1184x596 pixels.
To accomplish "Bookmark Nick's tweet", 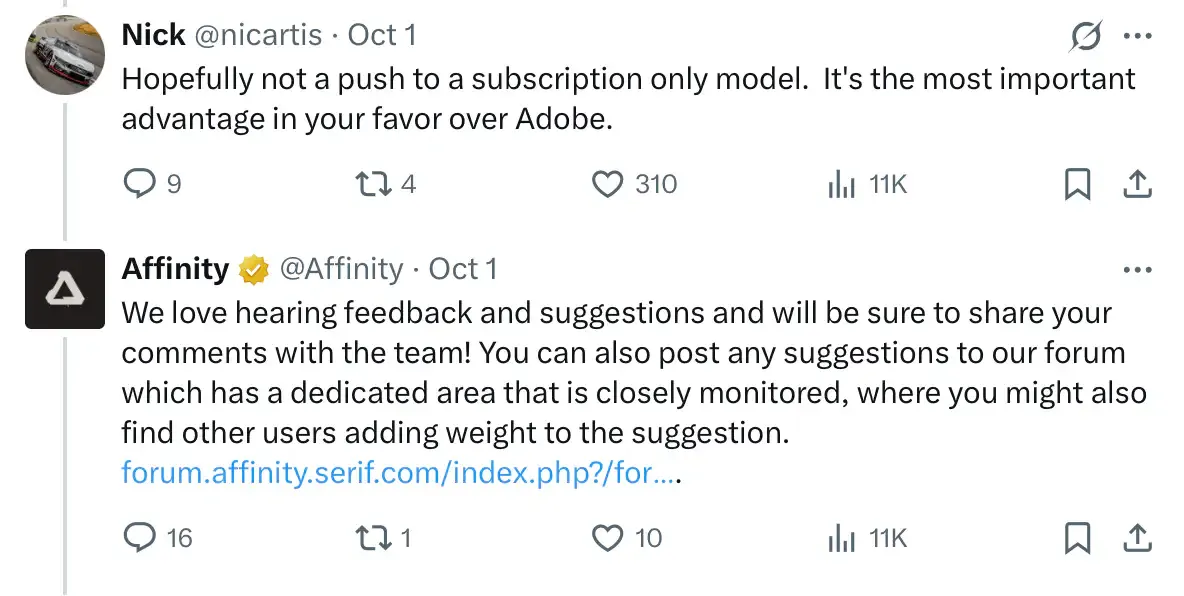I will (1076, 184).
